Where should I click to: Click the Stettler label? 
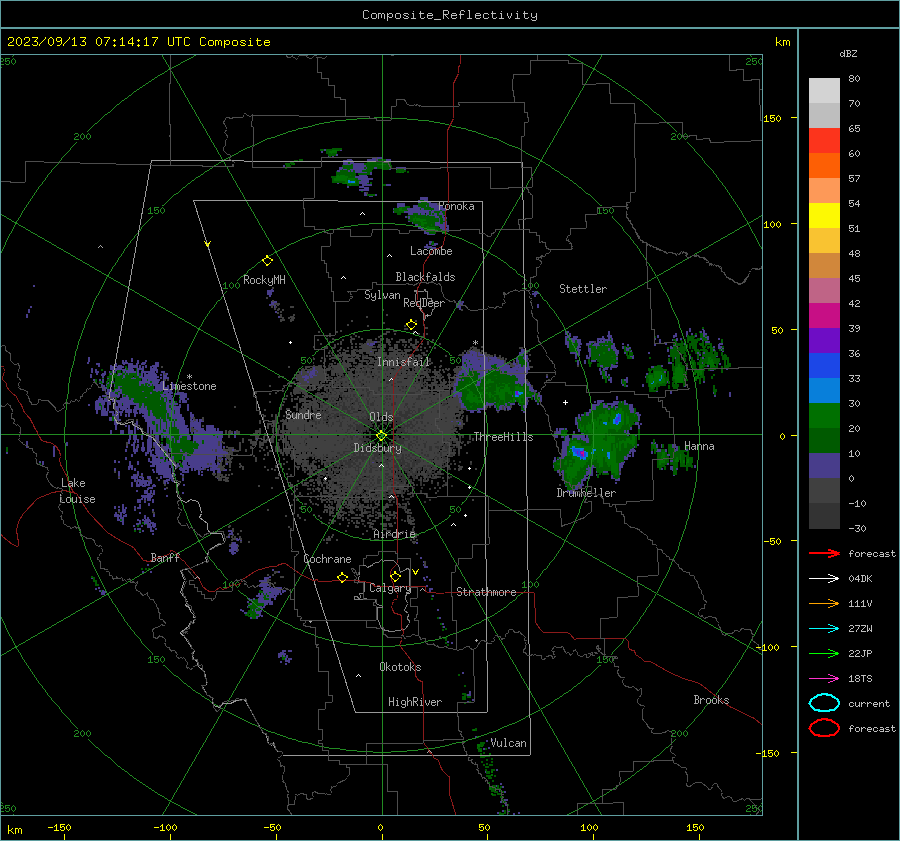[x=583, y=289]
